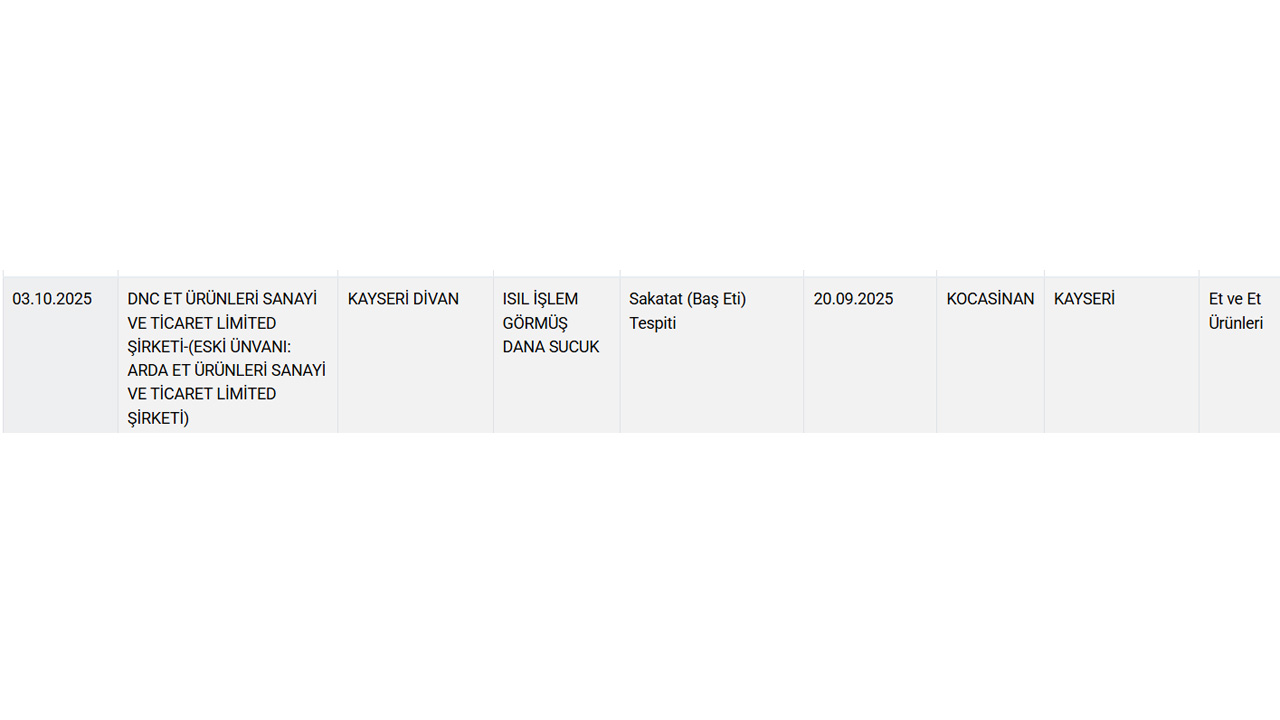1280x720 pixels.
Task: Select the ISIL İŞLEM GÖRMÜŞ DANA SUCUK cell
Action: (x=551, y=323)
